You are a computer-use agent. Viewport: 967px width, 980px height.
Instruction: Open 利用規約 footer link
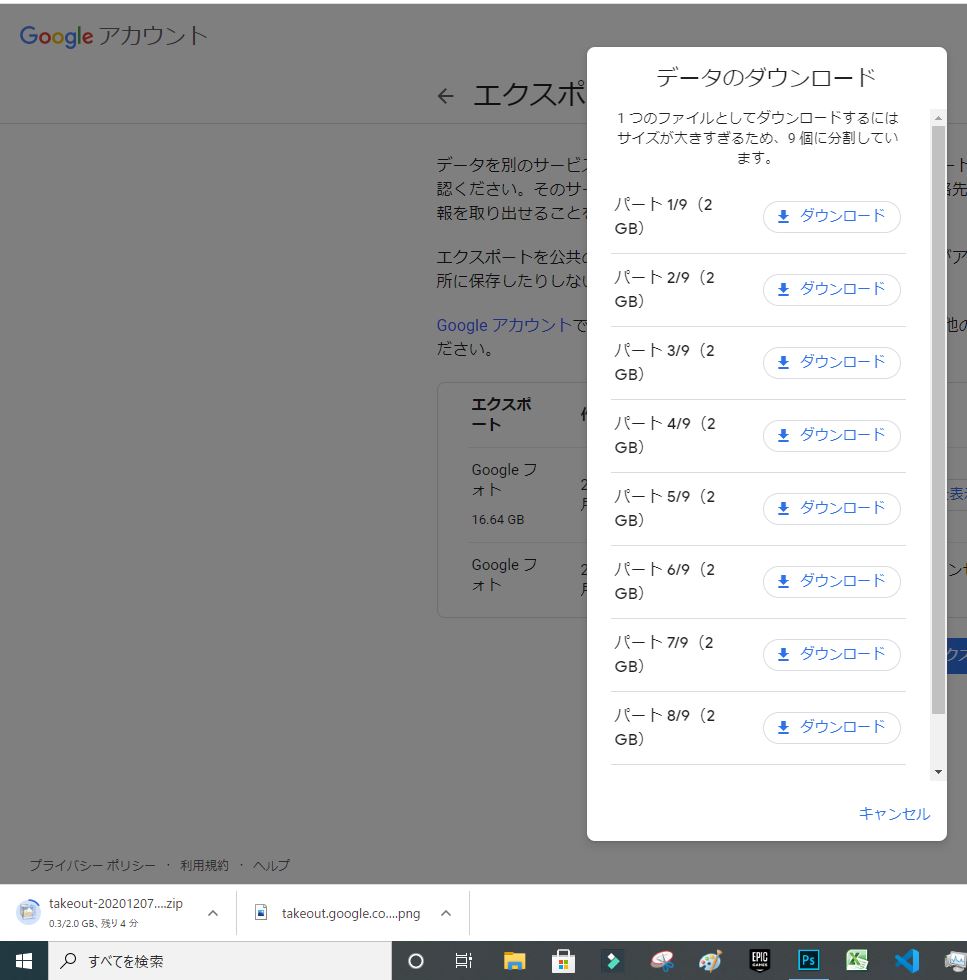[x=204, y=865]
